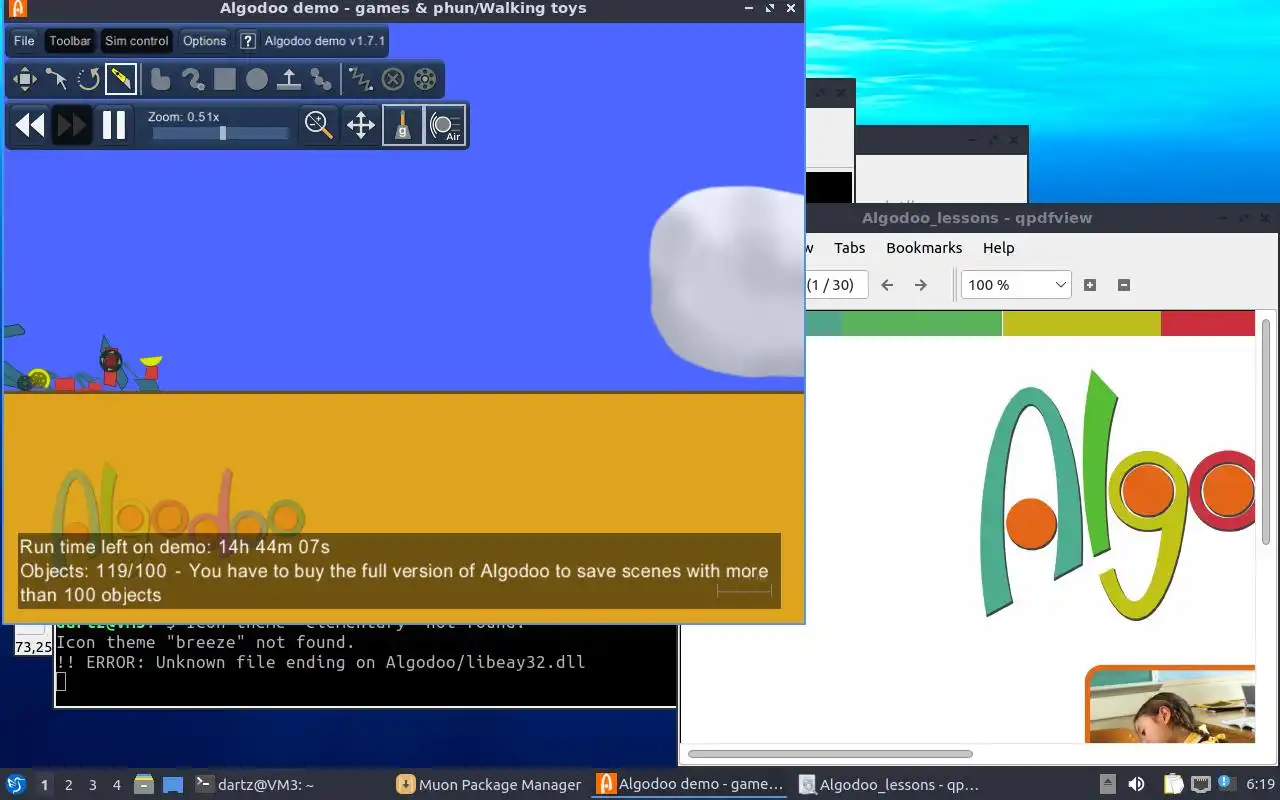The width and height of the screenshot is (1280, 800).
Task: Undo with the rewind double-arrow button
Action: (30, 125)
